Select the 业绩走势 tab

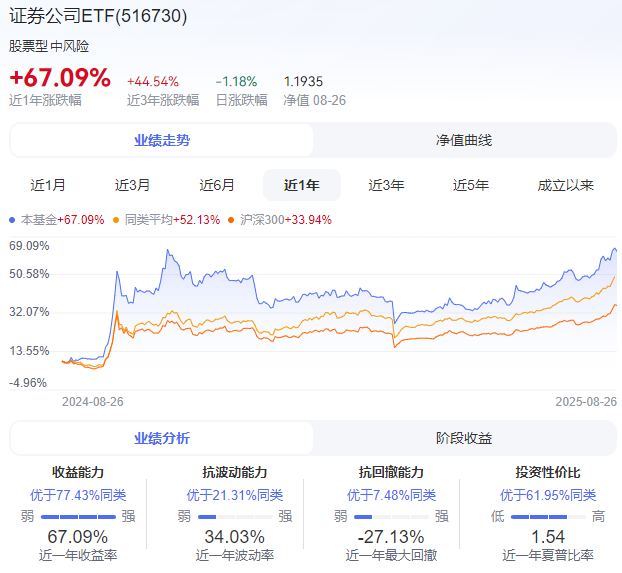pos(162,140)
